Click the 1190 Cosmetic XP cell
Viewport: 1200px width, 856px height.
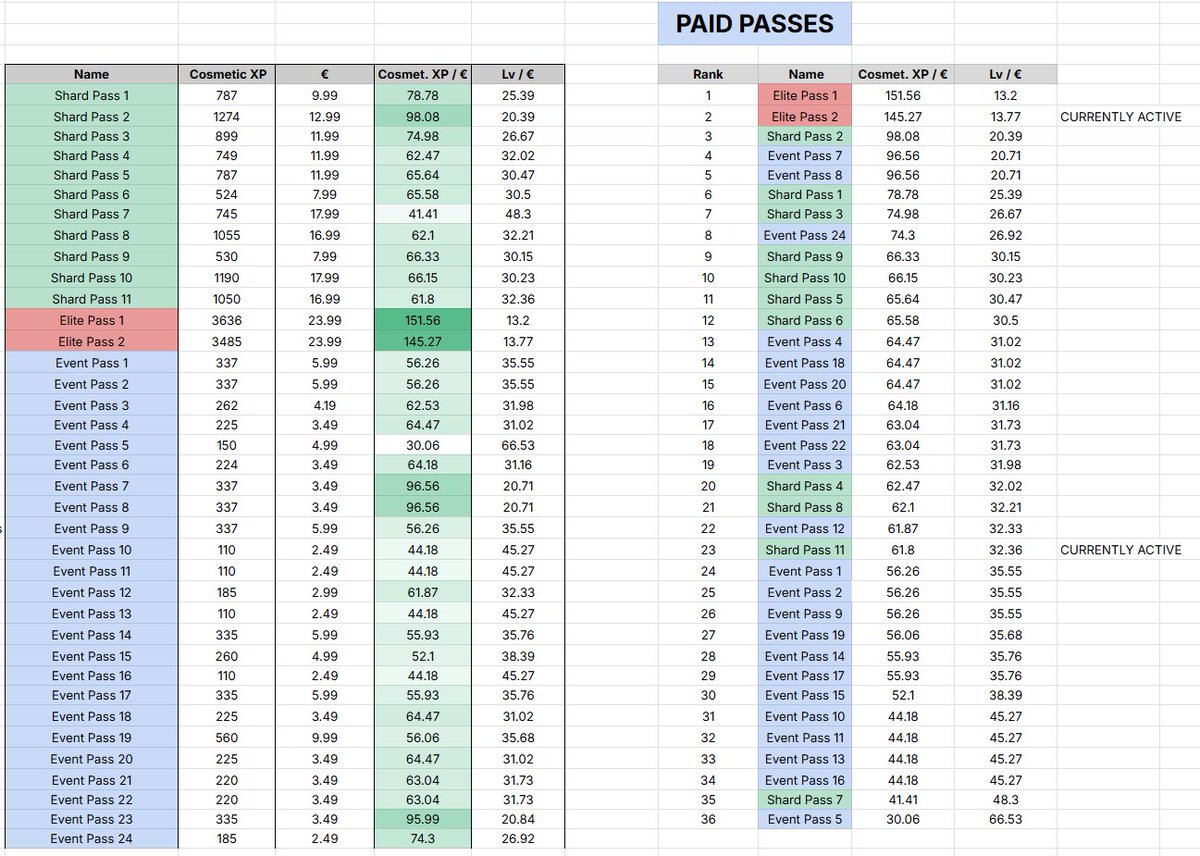[227, 277]
